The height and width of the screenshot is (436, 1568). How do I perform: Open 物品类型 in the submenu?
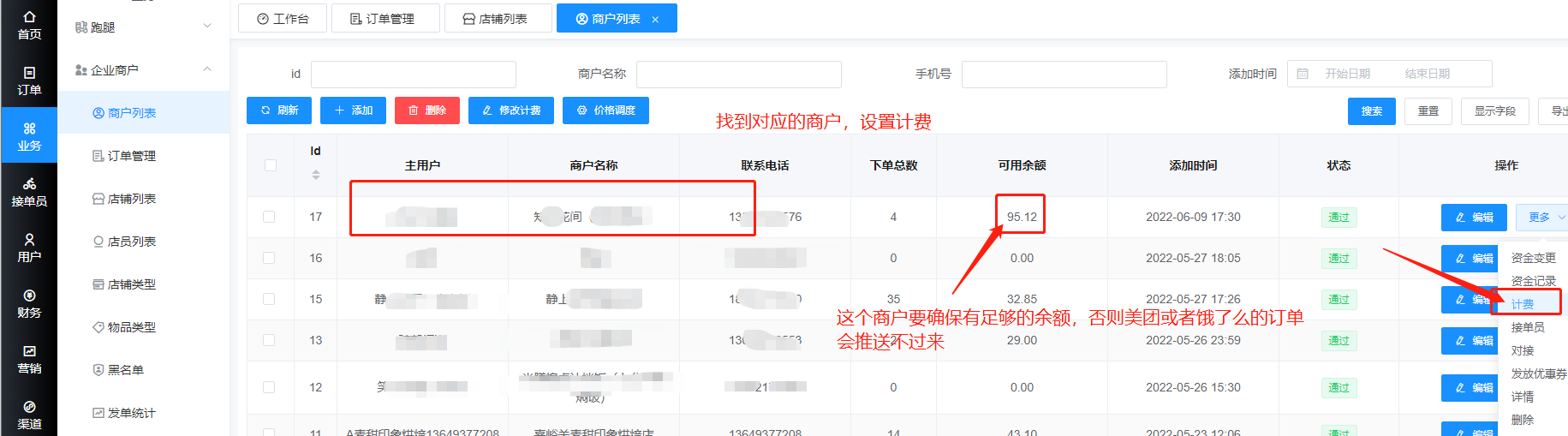click(x=143, y=327)
